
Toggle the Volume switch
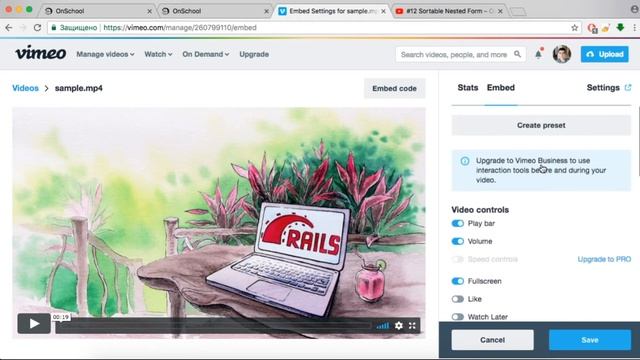458,241
